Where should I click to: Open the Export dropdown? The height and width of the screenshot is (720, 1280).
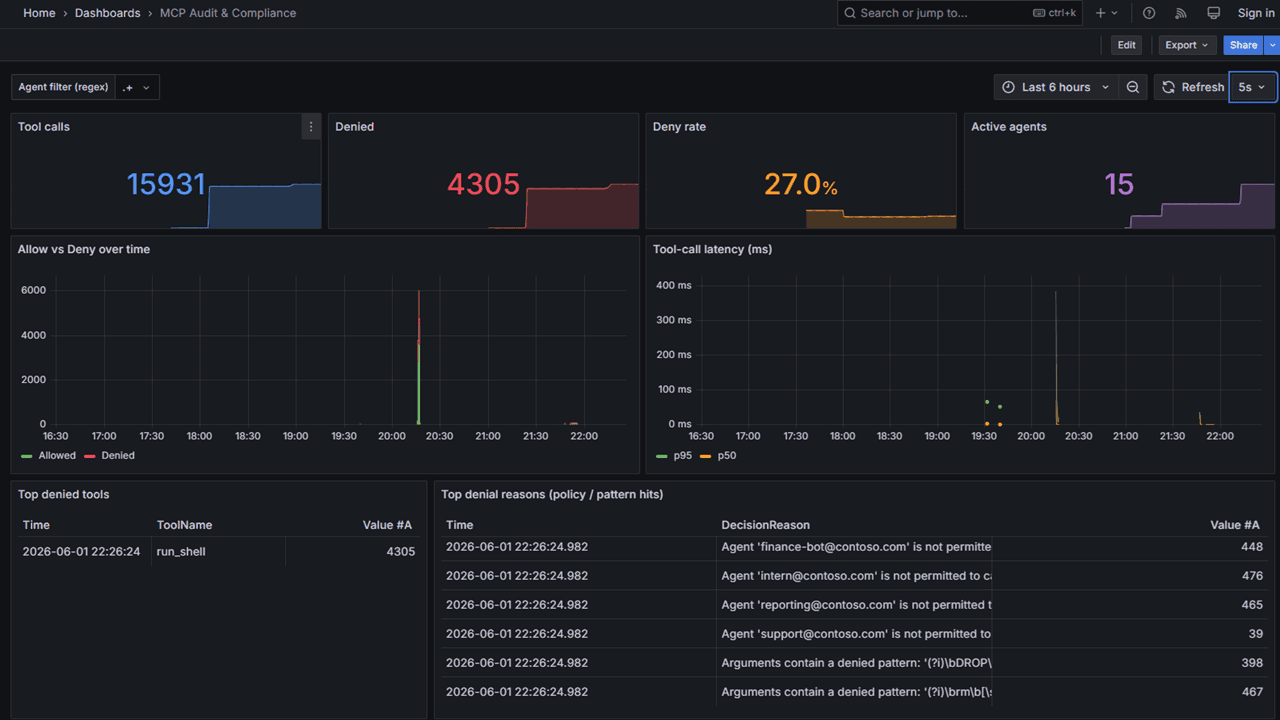pyautogui.click(x=1187, y=45)
